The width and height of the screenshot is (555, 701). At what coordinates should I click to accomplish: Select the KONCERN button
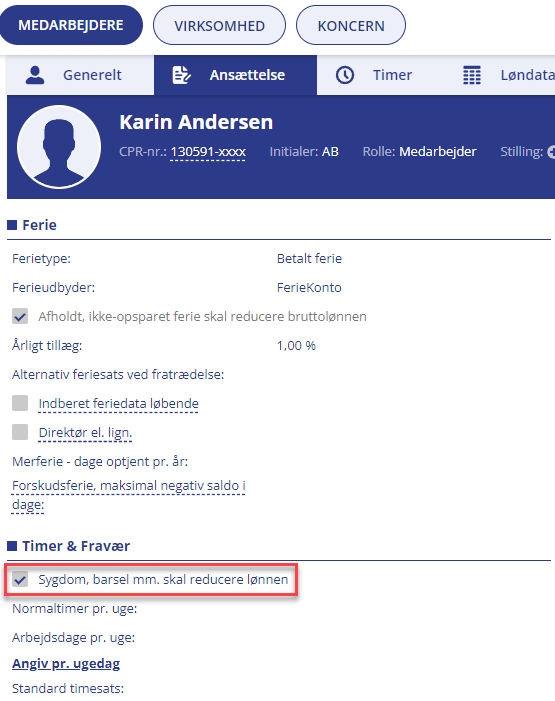[351, 25]
